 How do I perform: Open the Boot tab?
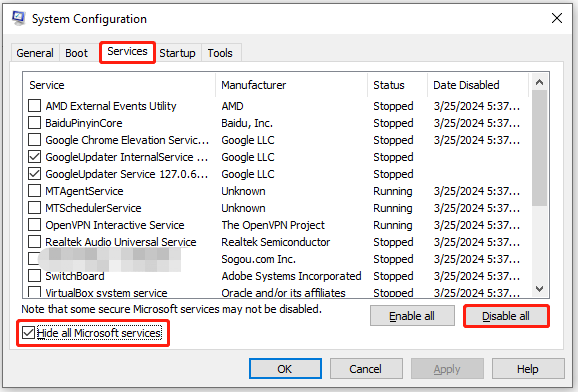[76, 53]
